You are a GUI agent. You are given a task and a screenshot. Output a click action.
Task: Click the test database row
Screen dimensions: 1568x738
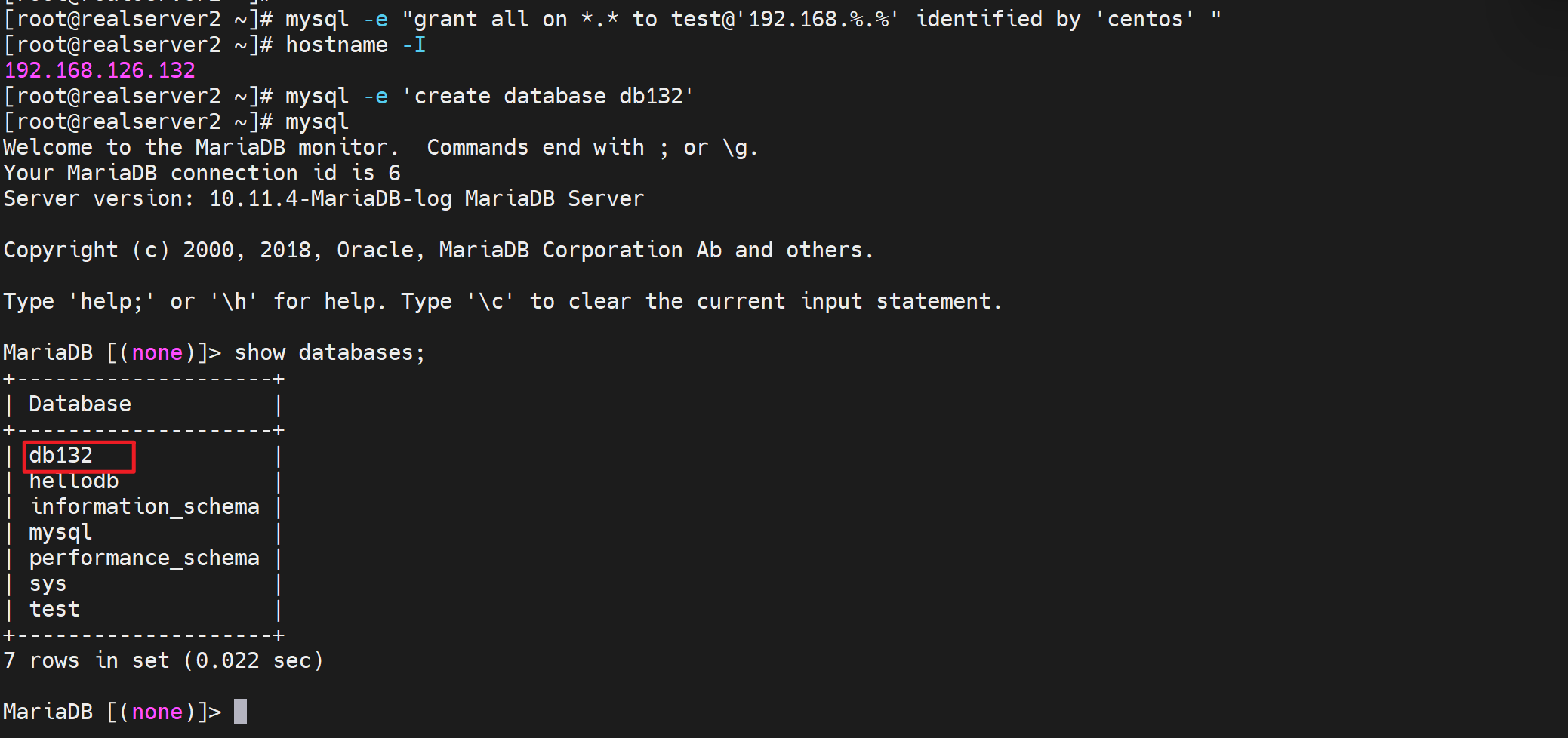(54, 610)
